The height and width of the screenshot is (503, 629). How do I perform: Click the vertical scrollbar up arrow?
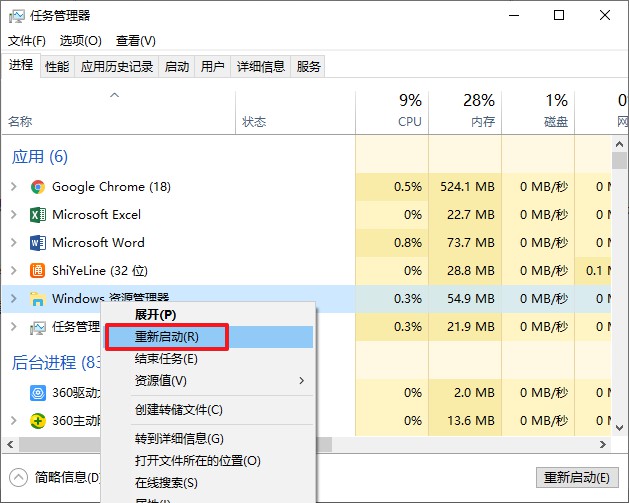(619, 144)
